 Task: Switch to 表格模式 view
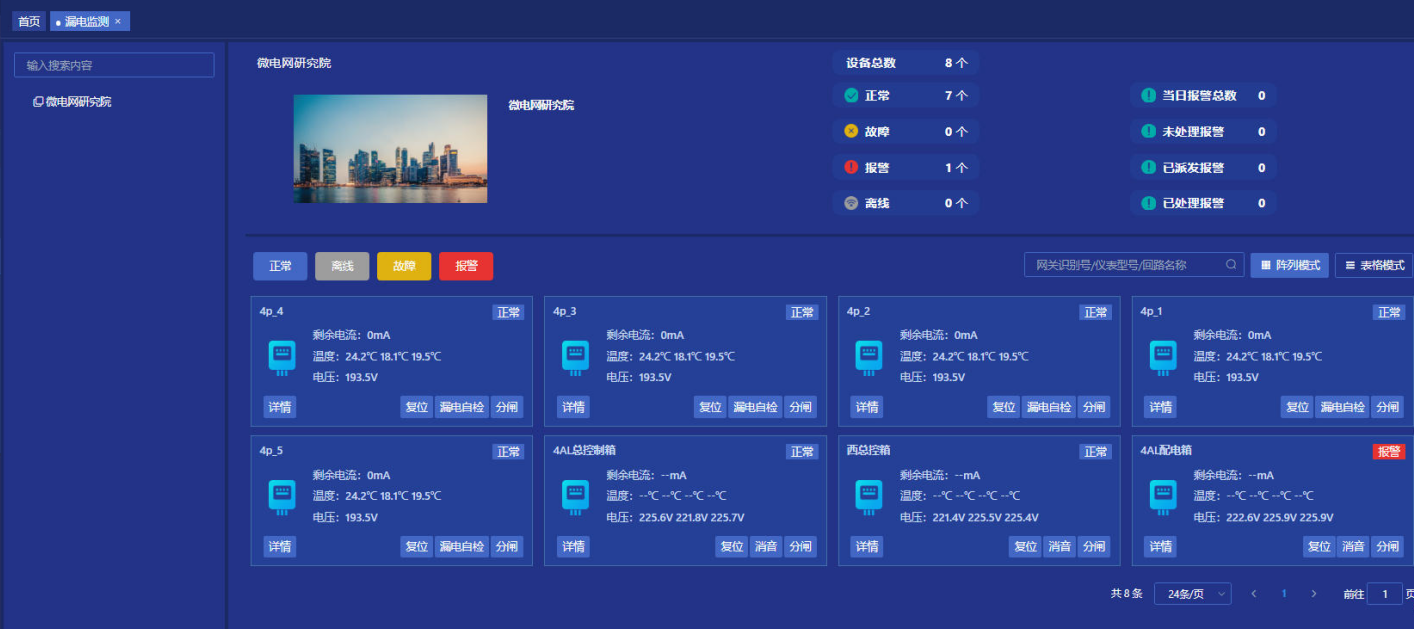click(x=1374, y=265)
